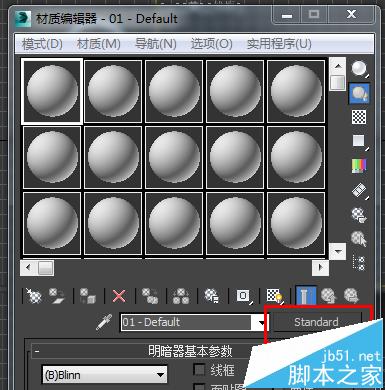
Task: Click the Sample Type sphere icon
Action: point(359,69)
